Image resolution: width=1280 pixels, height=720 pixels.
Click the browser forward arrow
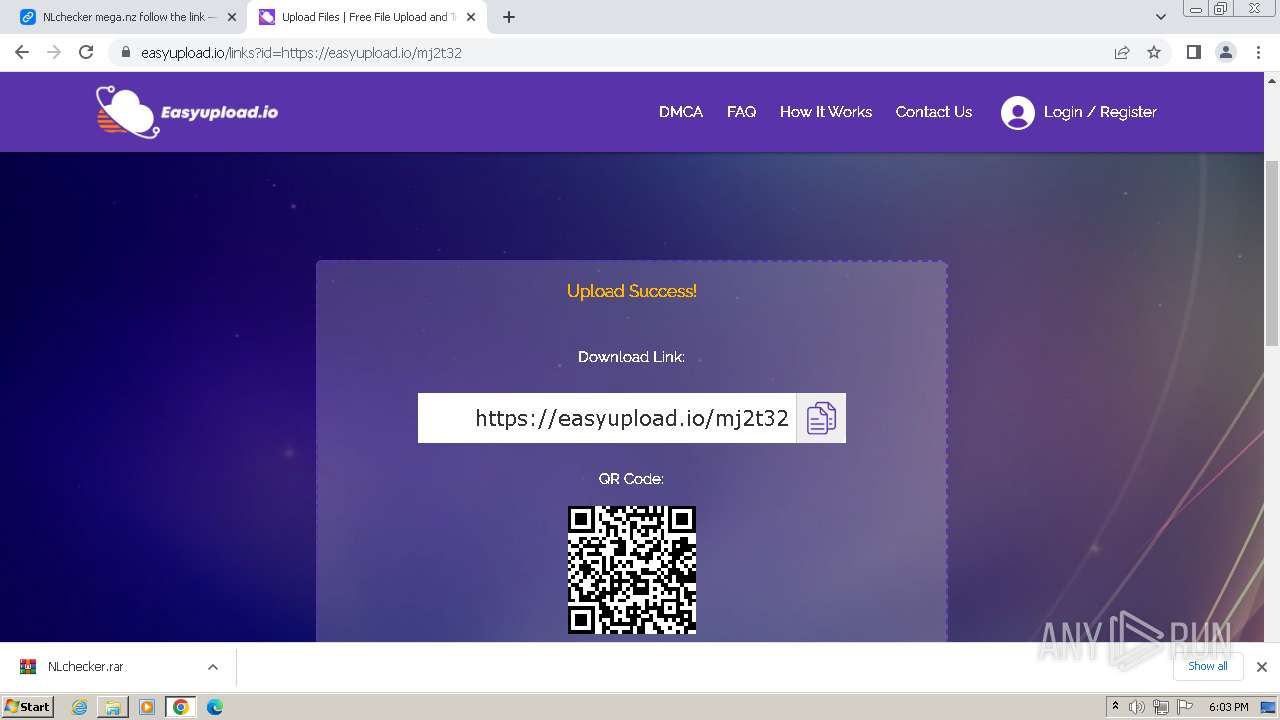(54, 52)
